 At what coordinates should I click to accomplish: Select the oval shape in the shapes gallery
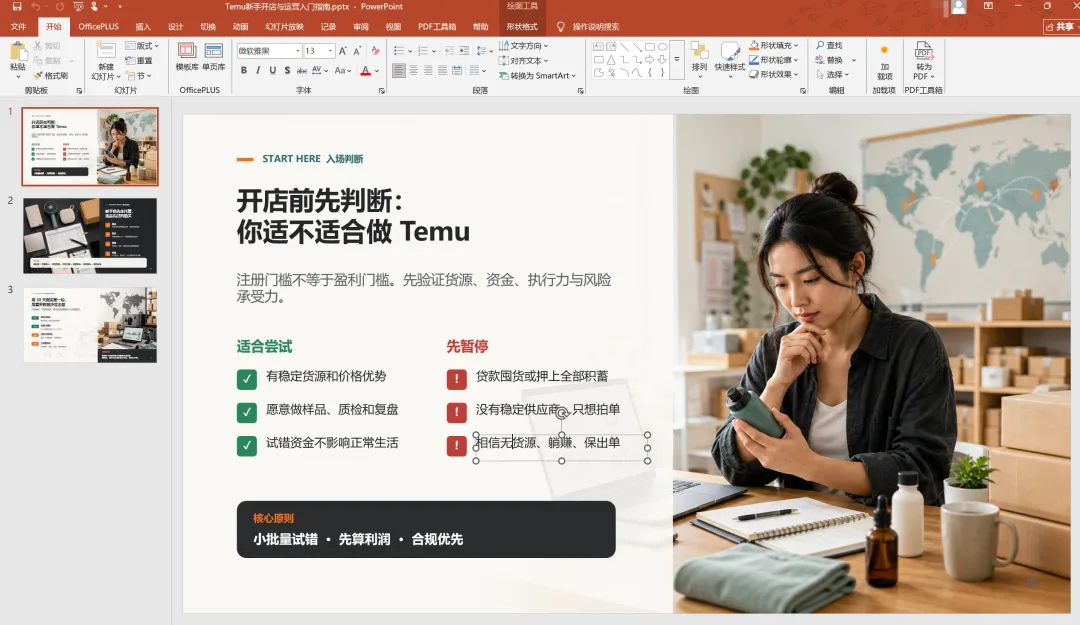[x=662, y=47]
